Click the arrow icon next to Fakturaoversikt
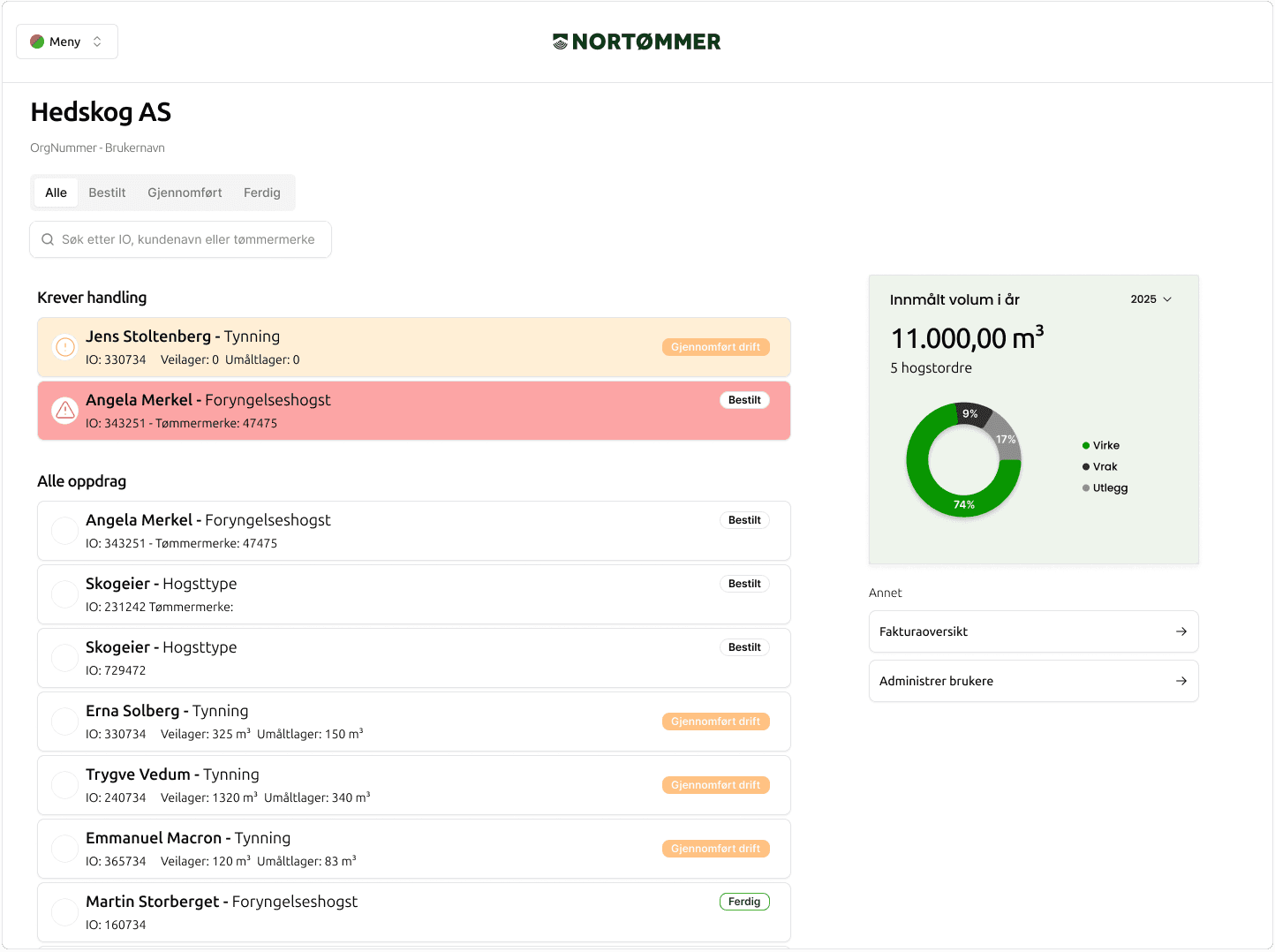1275x952 pixels. 1181,631
